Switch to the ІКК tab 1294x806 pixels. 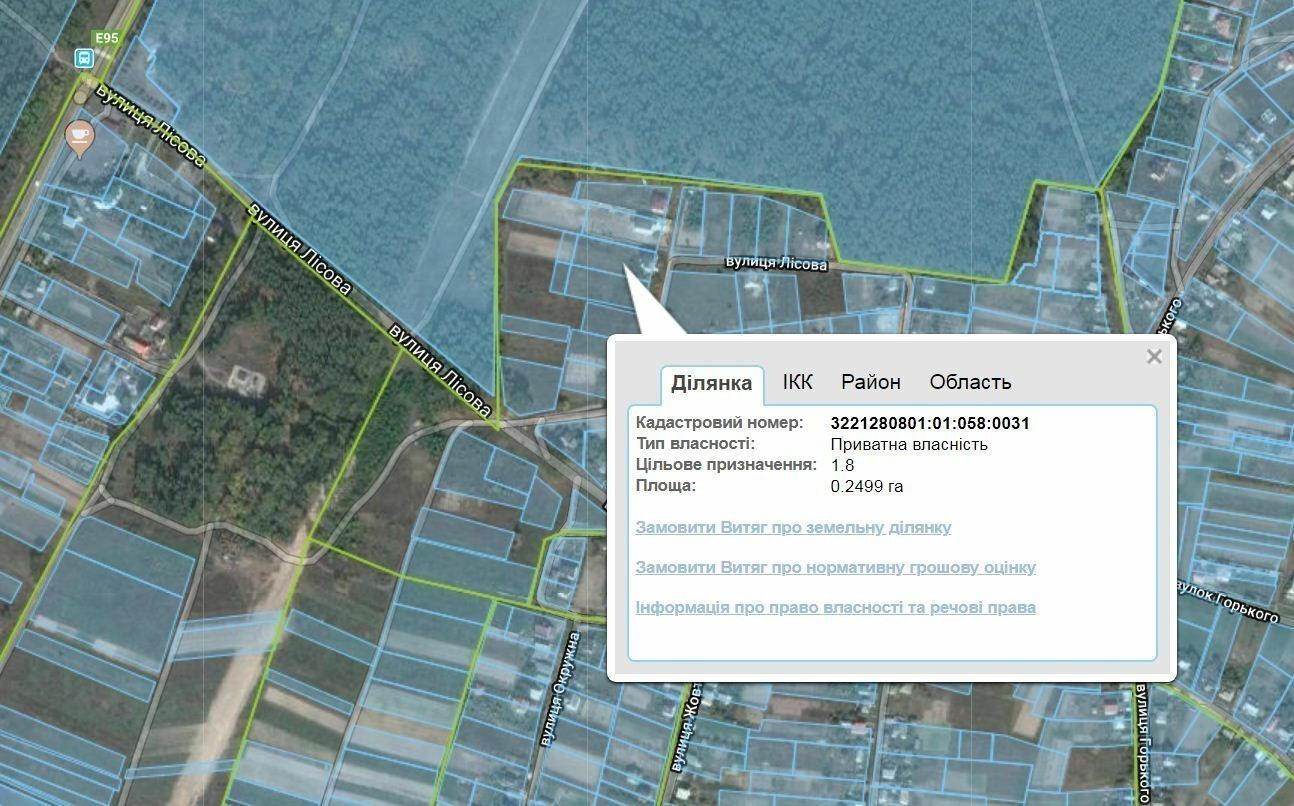798,382
